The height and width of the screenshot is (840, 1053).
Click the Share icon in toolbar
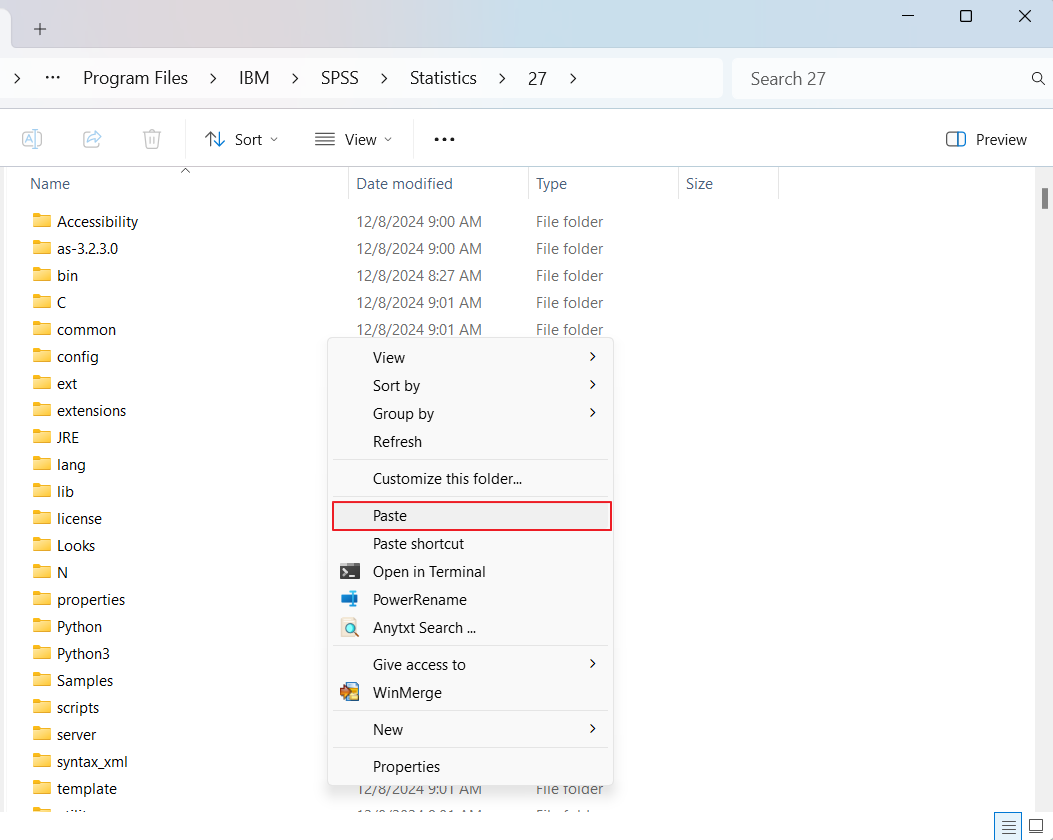tap(92, 139)
